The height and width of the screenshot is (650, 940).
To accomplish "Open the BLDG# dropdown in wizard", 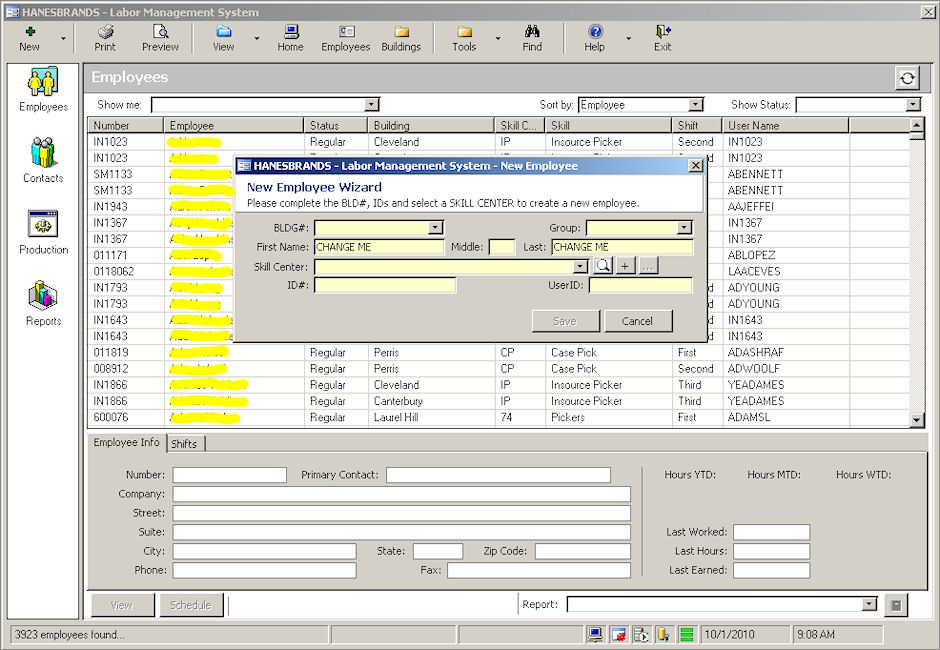I will click(x=436, y=228).
